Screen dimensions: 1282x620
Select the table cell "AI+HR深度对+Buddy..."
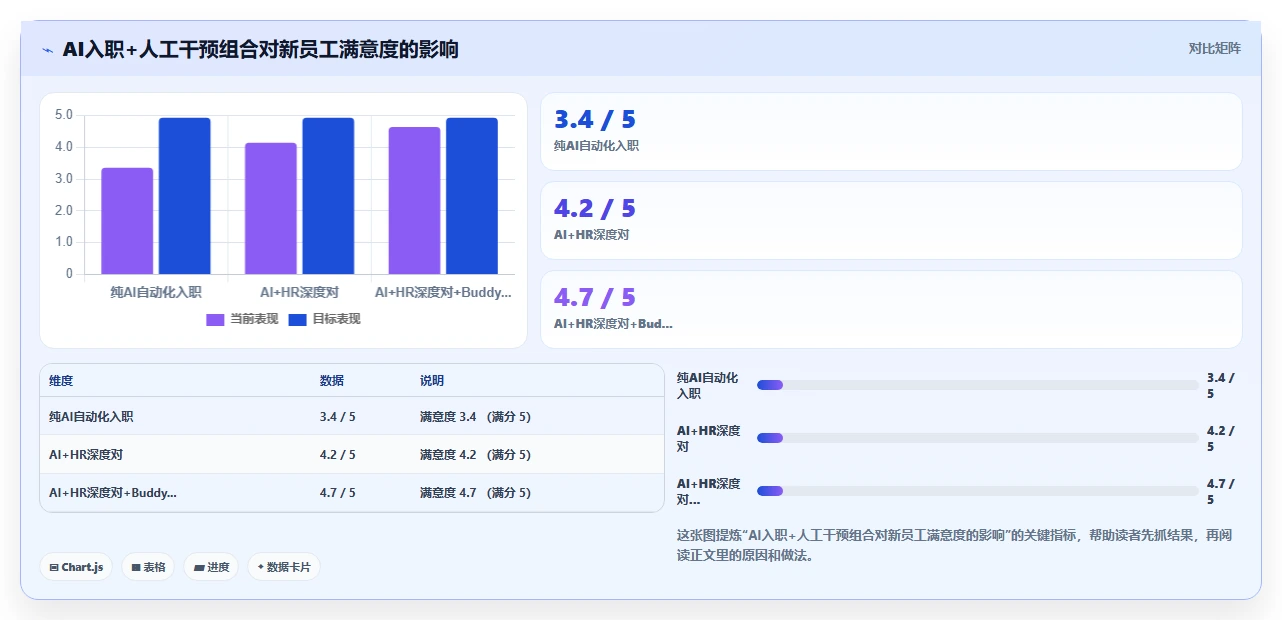[x=113, y=493]
